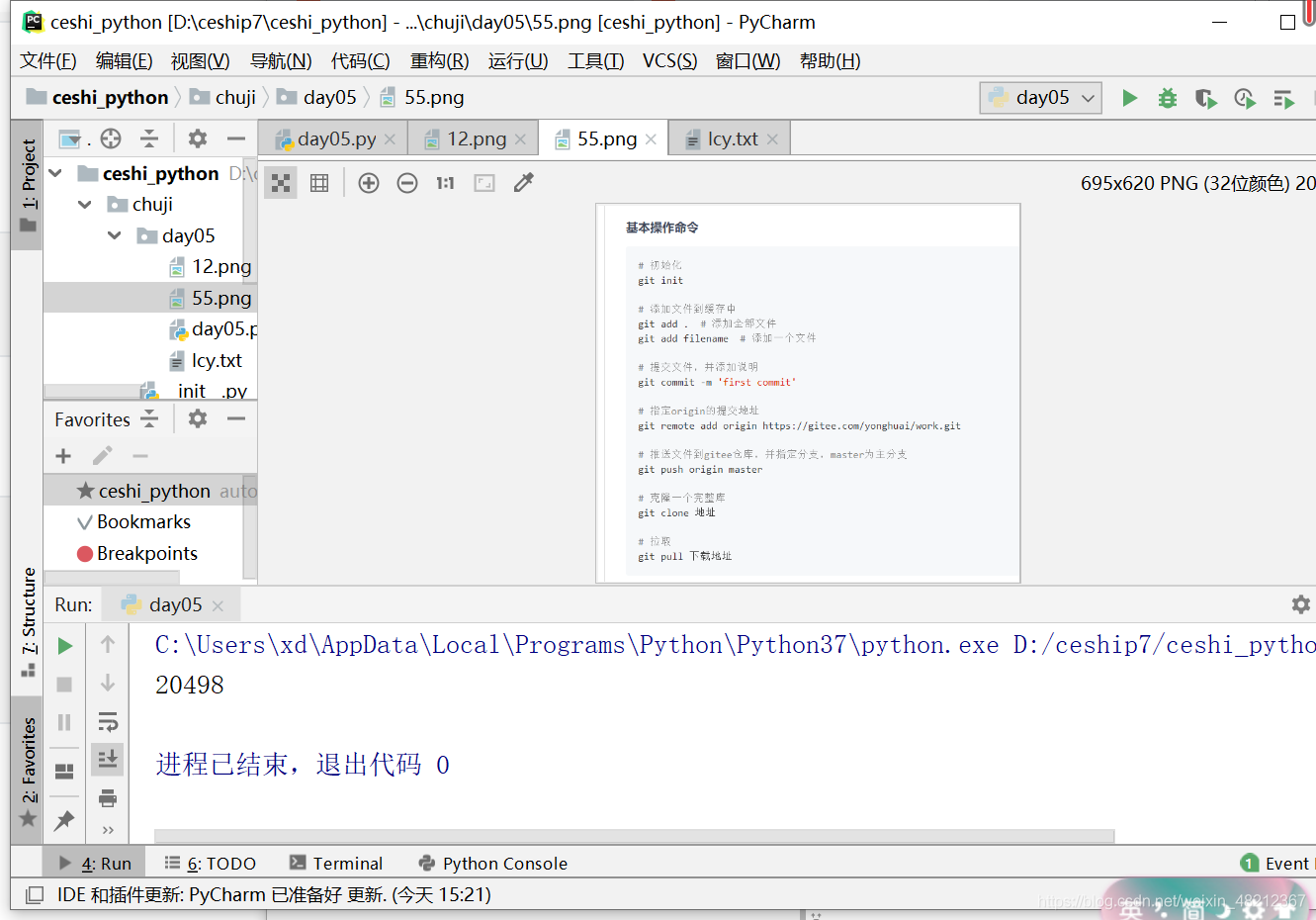Stop the running process
This screenshot has width=1316, height=920.
click(x=64, y=685)
